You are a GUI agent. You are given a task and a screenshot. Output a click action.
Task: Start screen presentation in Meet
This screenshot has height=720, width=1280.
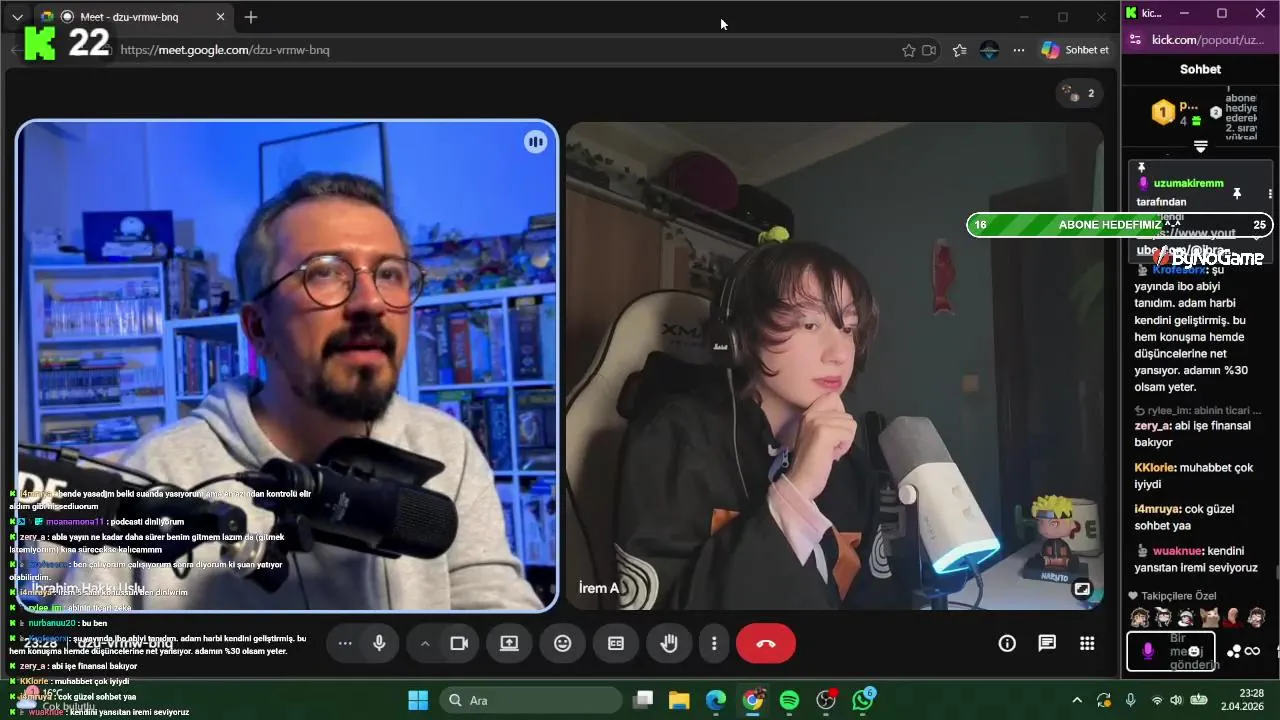509,643
